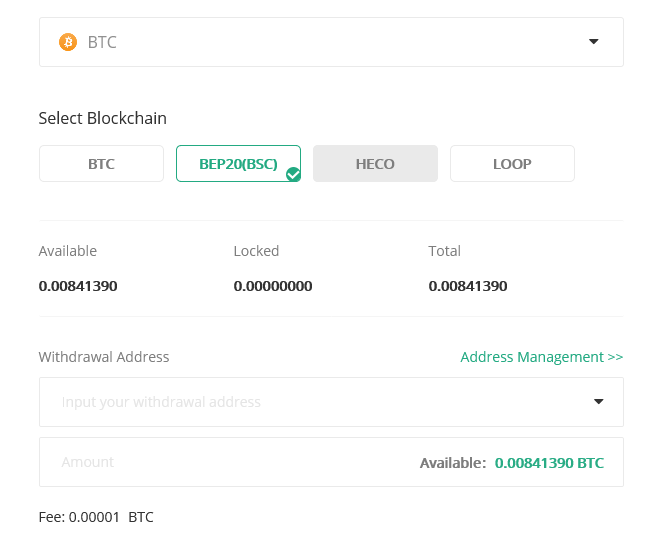The image size is (646, 533).
Task: Select the BEP20(BSC) blockchain option
Action: pos(239,164)
